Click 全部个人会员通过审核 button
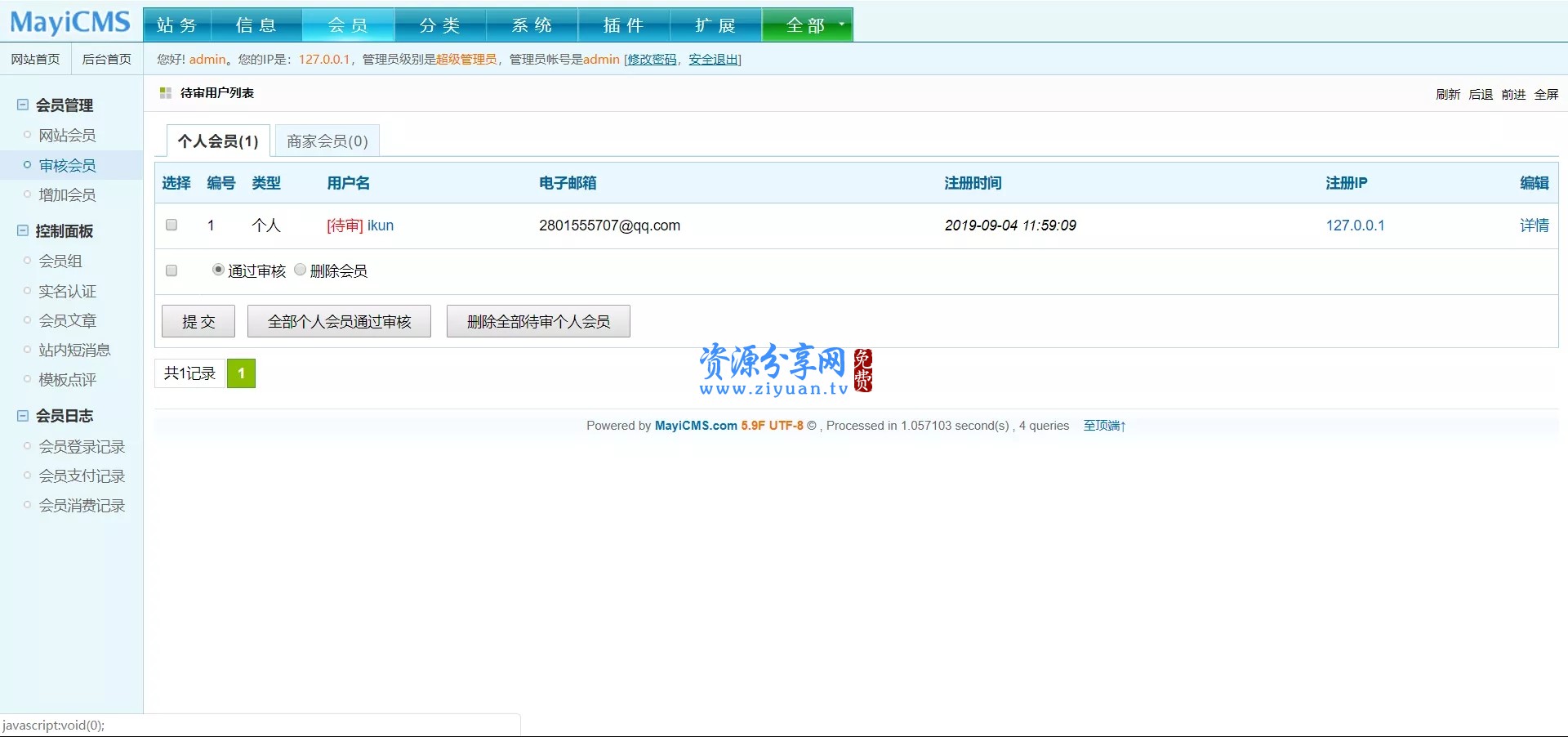This screenshot has height=737, width=1568. (x=339, y=321)
